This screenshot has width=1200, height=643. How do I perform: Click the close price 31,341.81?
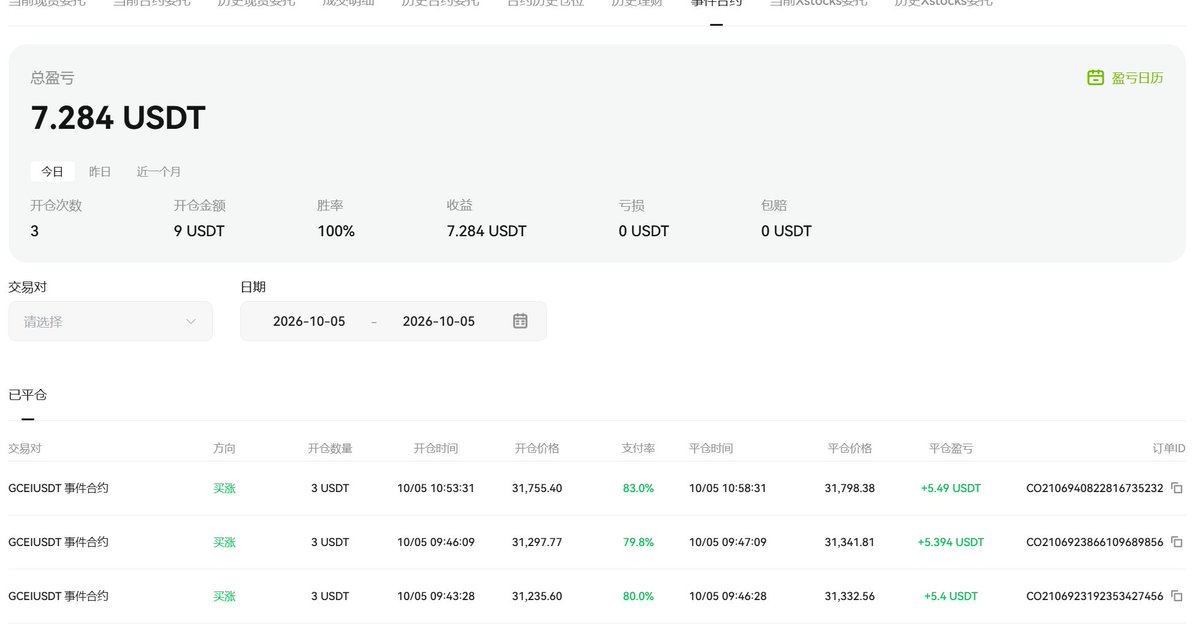tap(850, 543)
